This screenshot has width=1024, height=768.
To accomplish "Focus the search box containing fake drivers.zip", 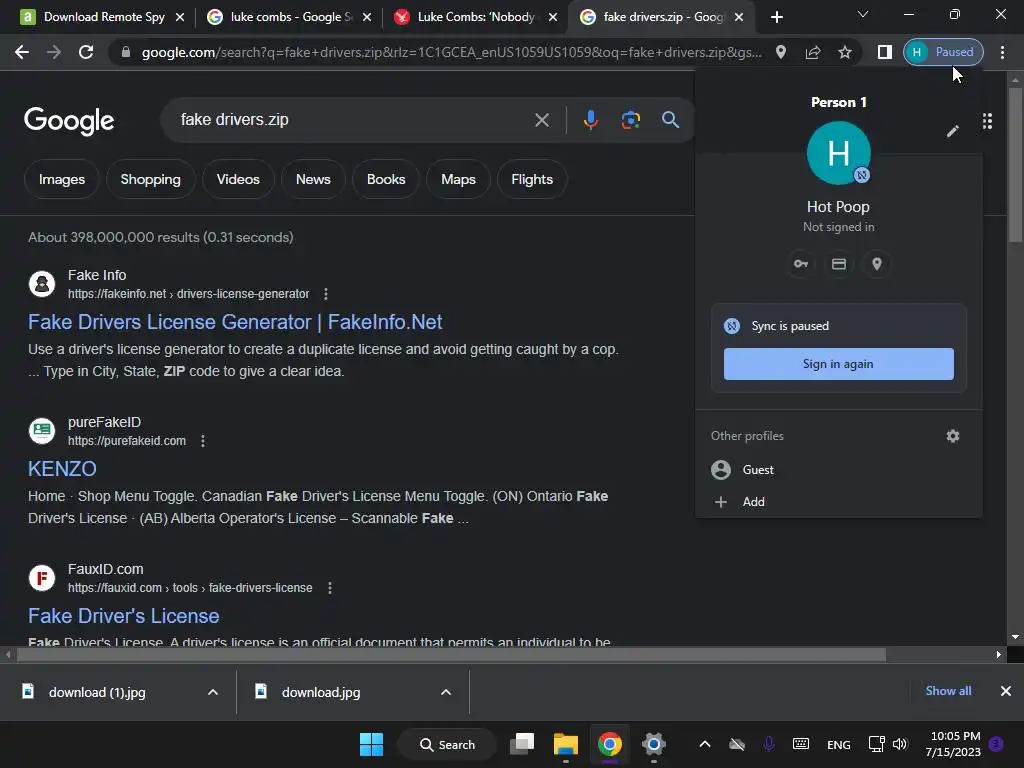I will [x=353, y=120].
